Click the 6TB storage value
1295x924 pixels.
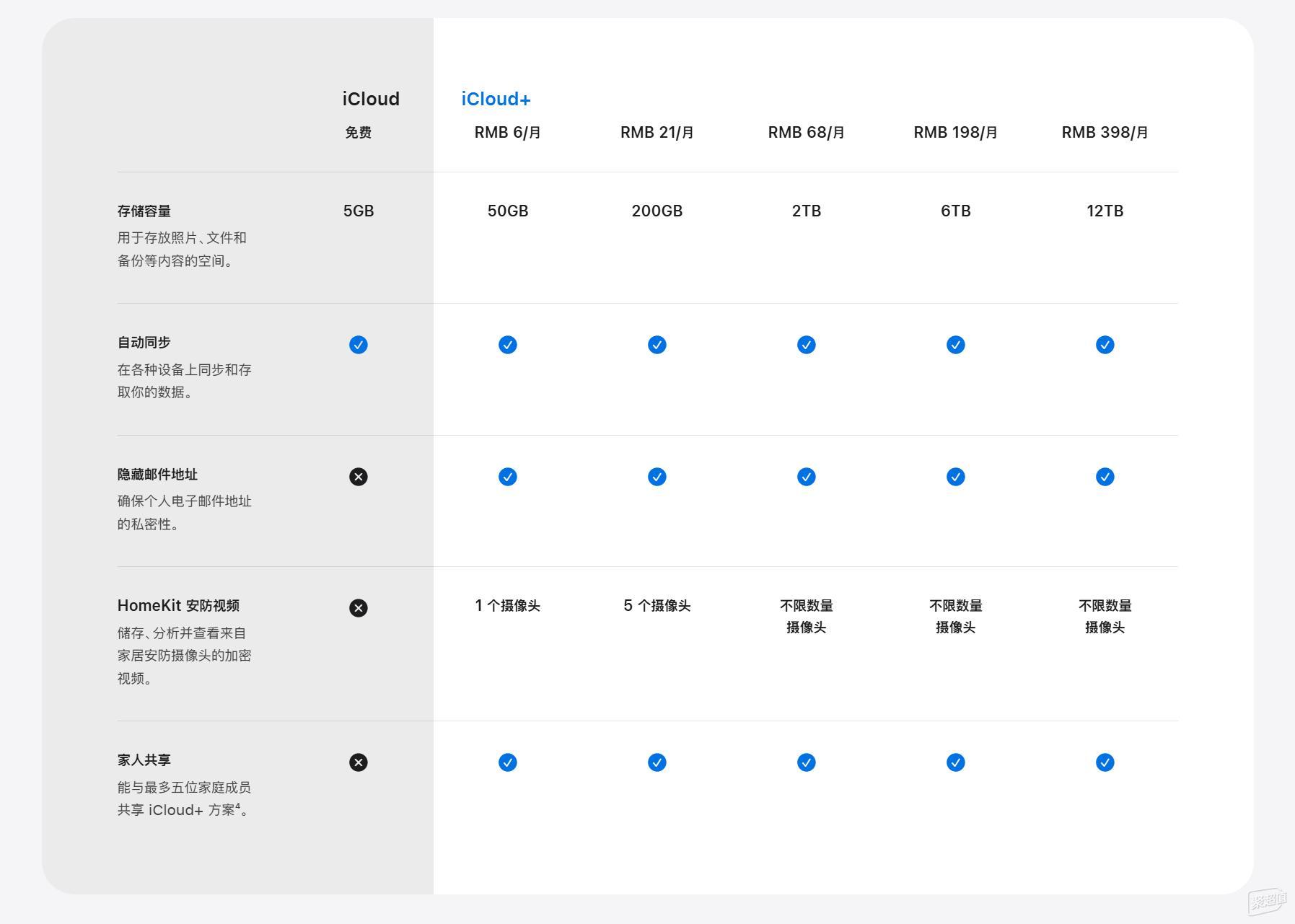[x=956, y=211]
